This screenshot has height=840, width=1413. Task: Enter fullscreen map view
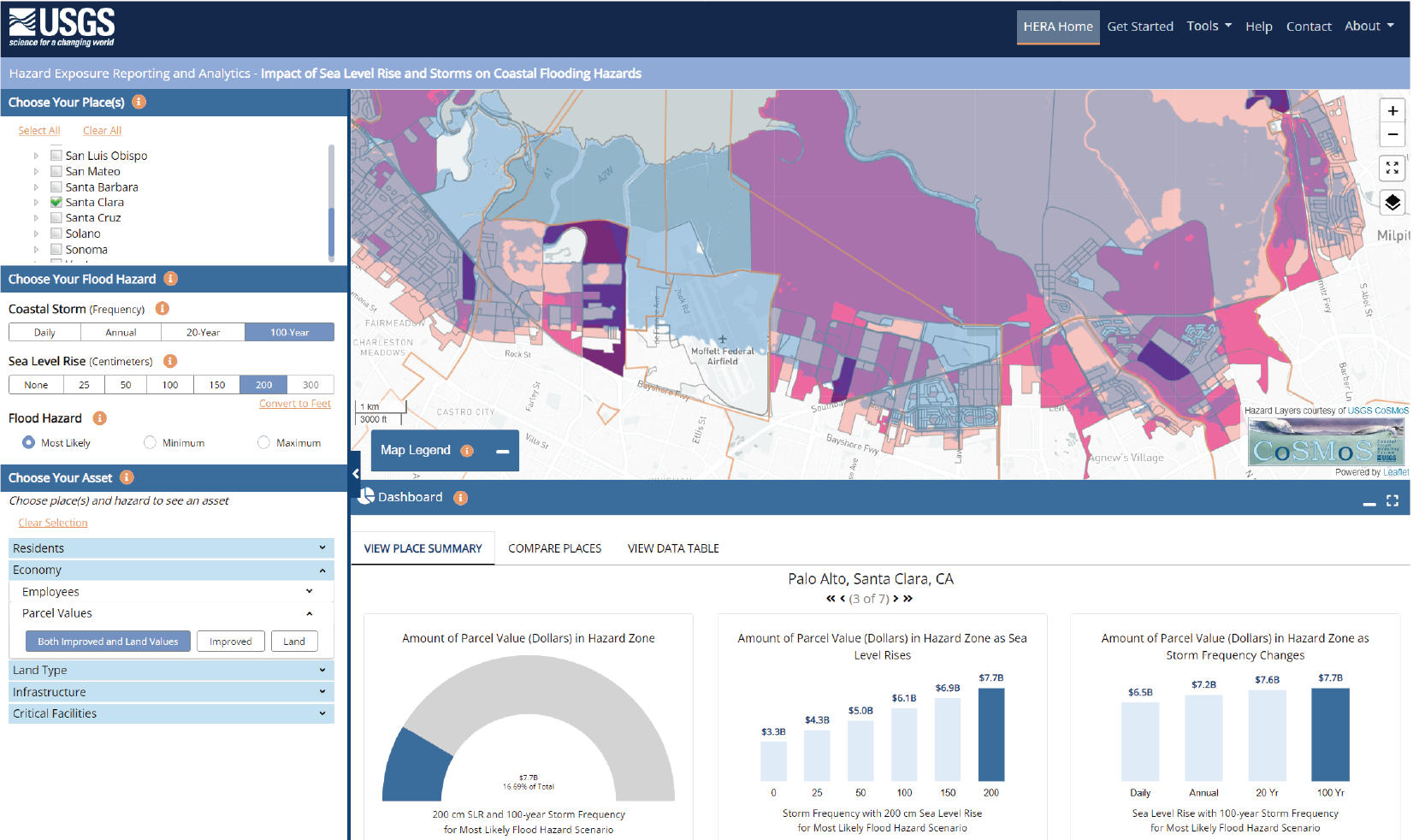tap(1392, 169)
